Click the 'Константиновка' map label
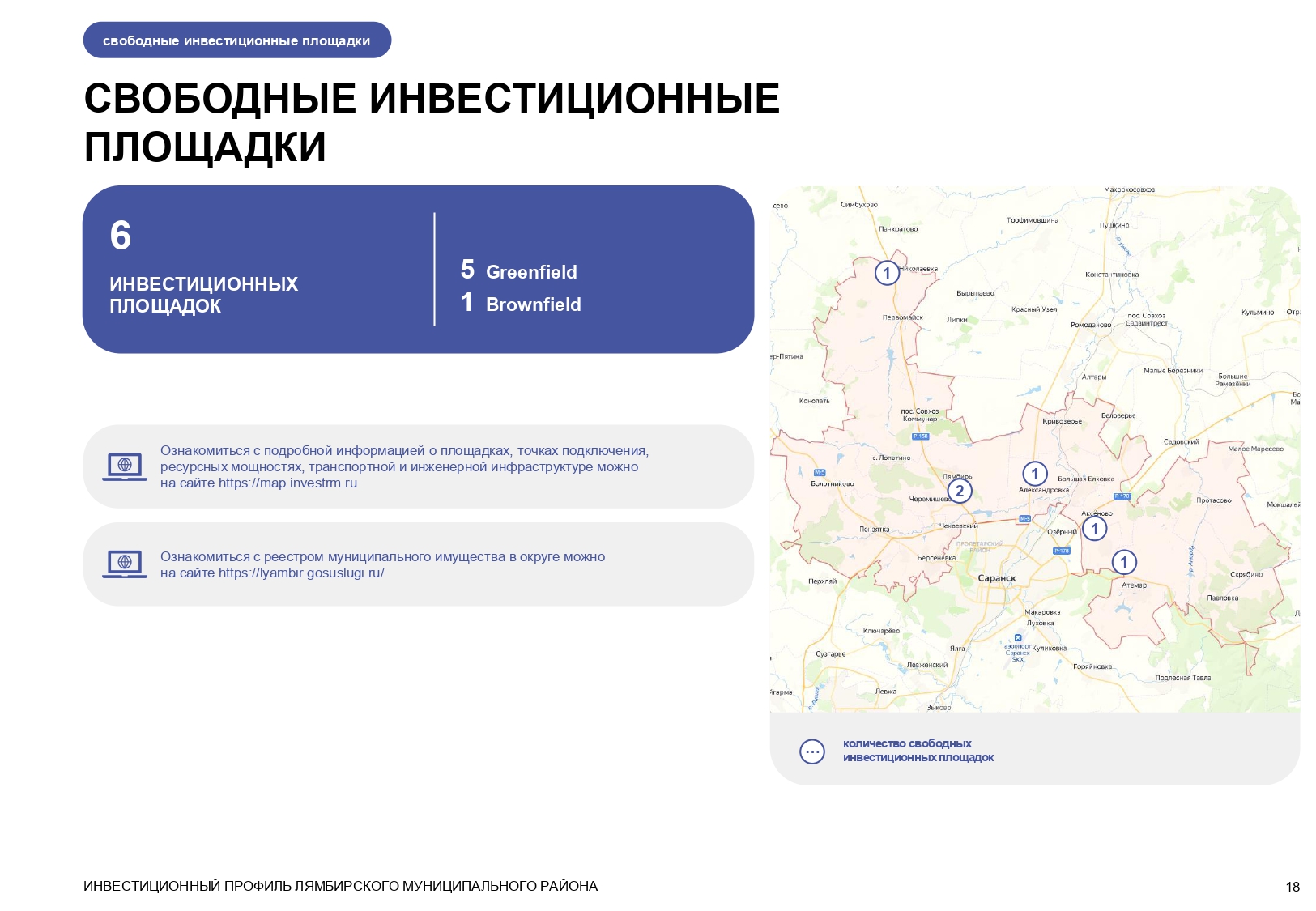This screenshot has width=1316, height=911. click(1112, 275)
